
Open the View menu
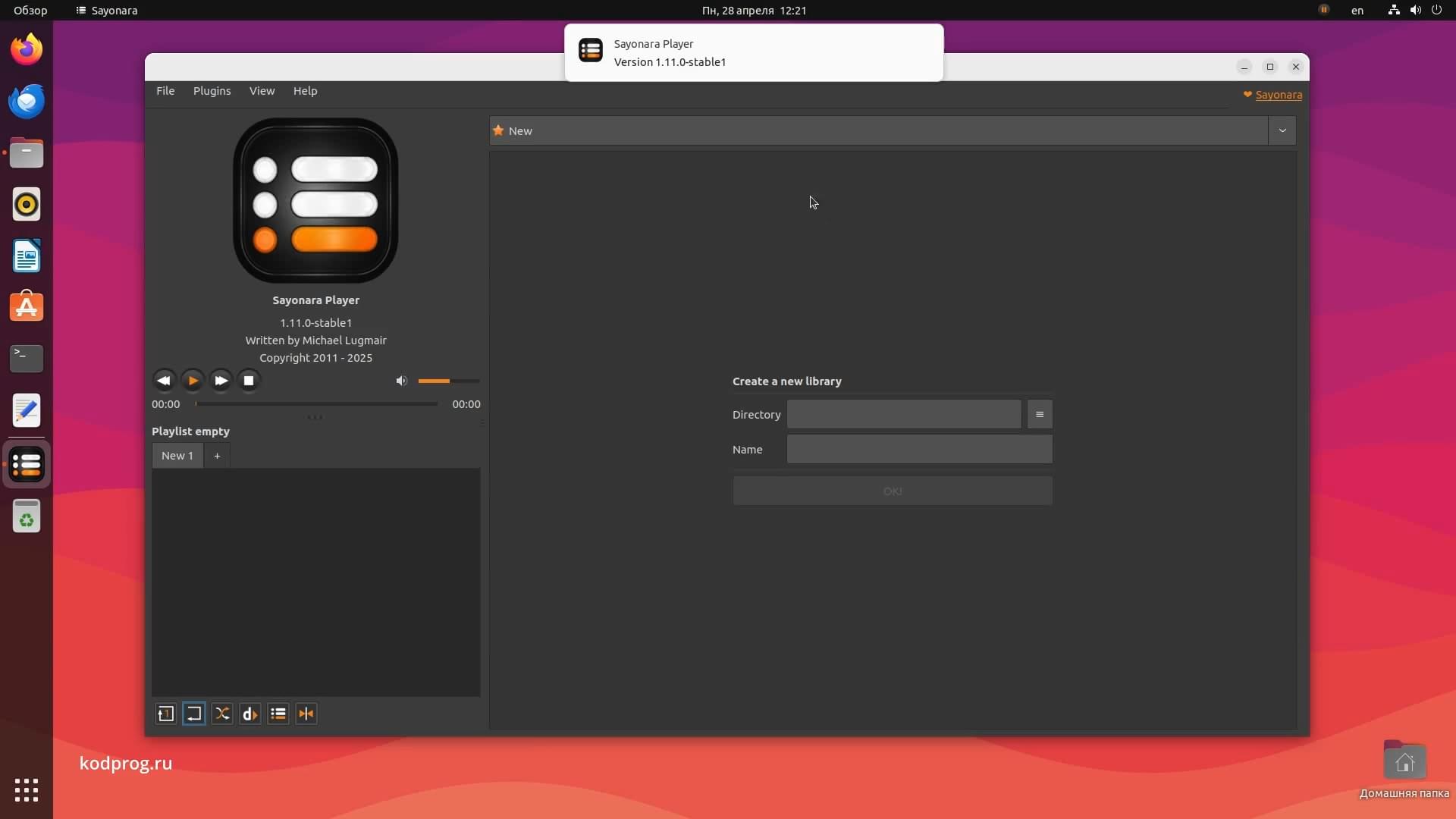coord(262,91)
